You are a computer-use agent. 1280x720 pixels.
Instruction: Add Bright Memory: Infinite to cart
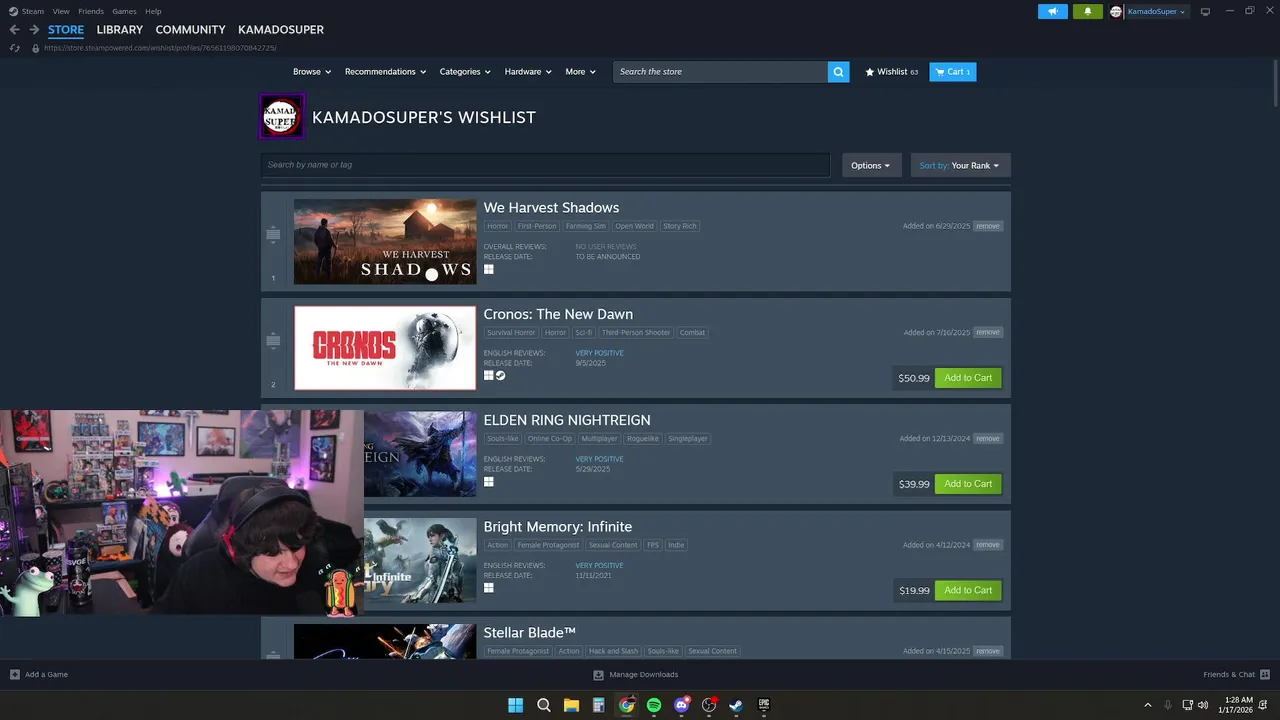[968, 590]
